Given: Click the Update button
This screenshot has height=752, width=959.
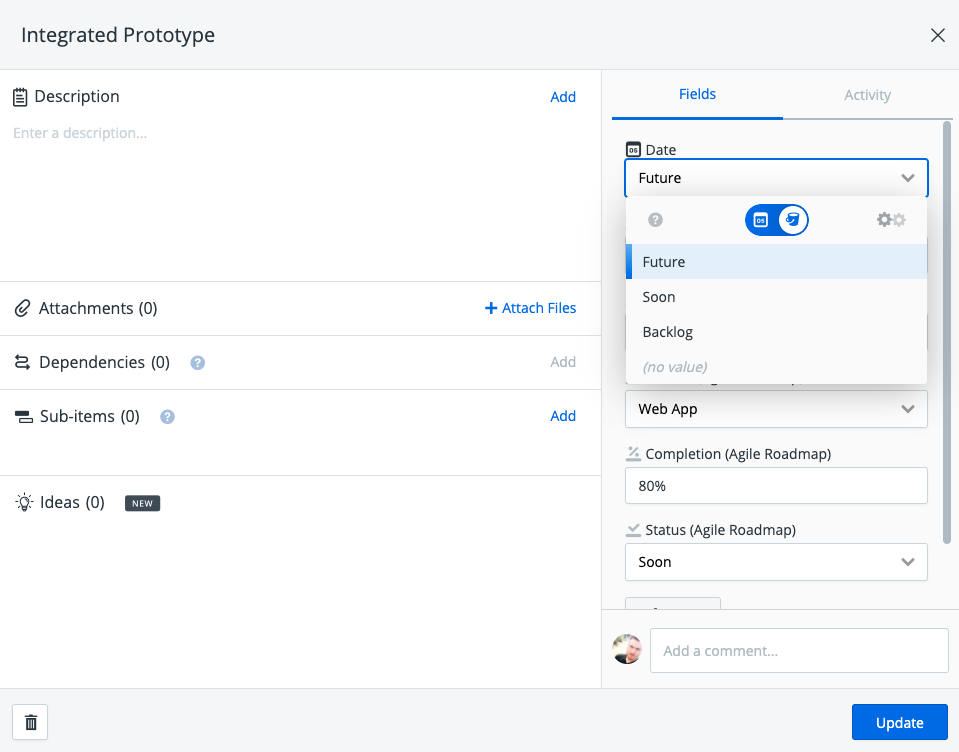Looking at the screenshot, I should (900, 722).
